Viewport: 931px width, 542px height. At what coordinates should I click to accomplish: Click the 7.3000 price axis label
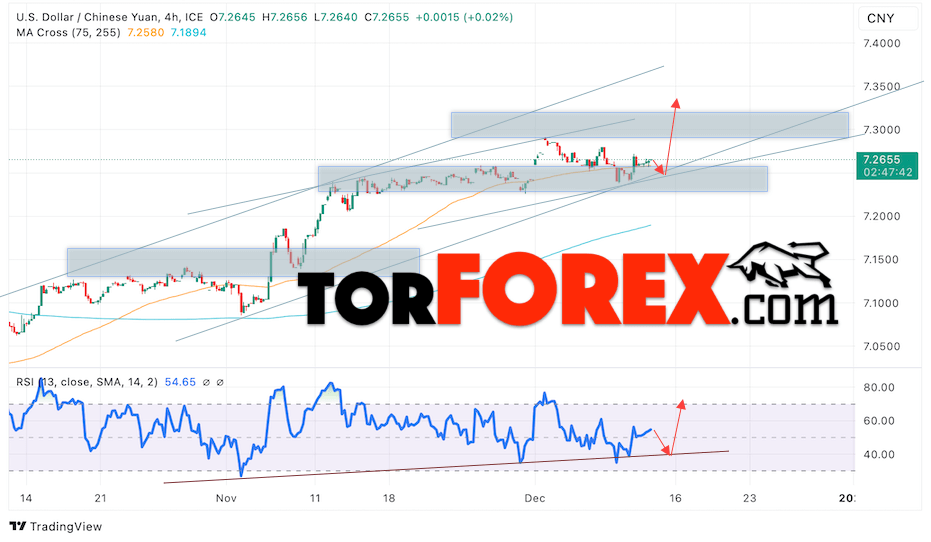coord(881,130)
